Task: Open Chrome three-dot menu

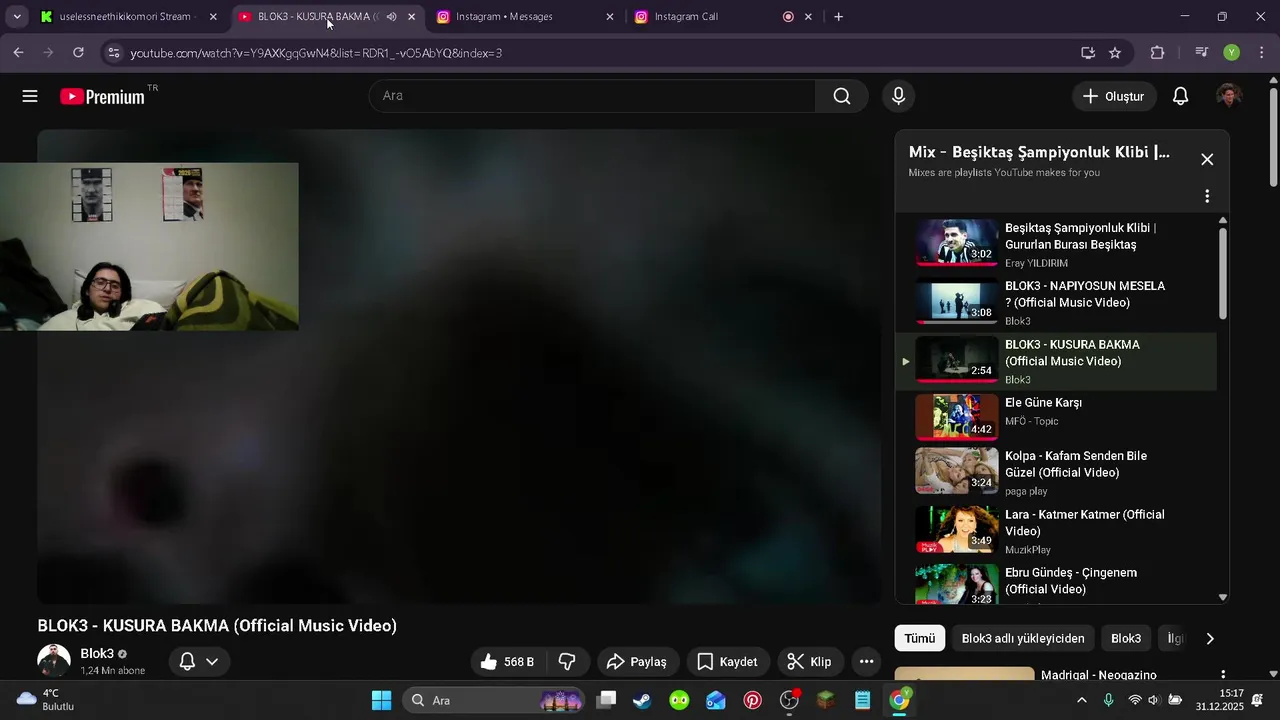Action: tap(1261, 53)
